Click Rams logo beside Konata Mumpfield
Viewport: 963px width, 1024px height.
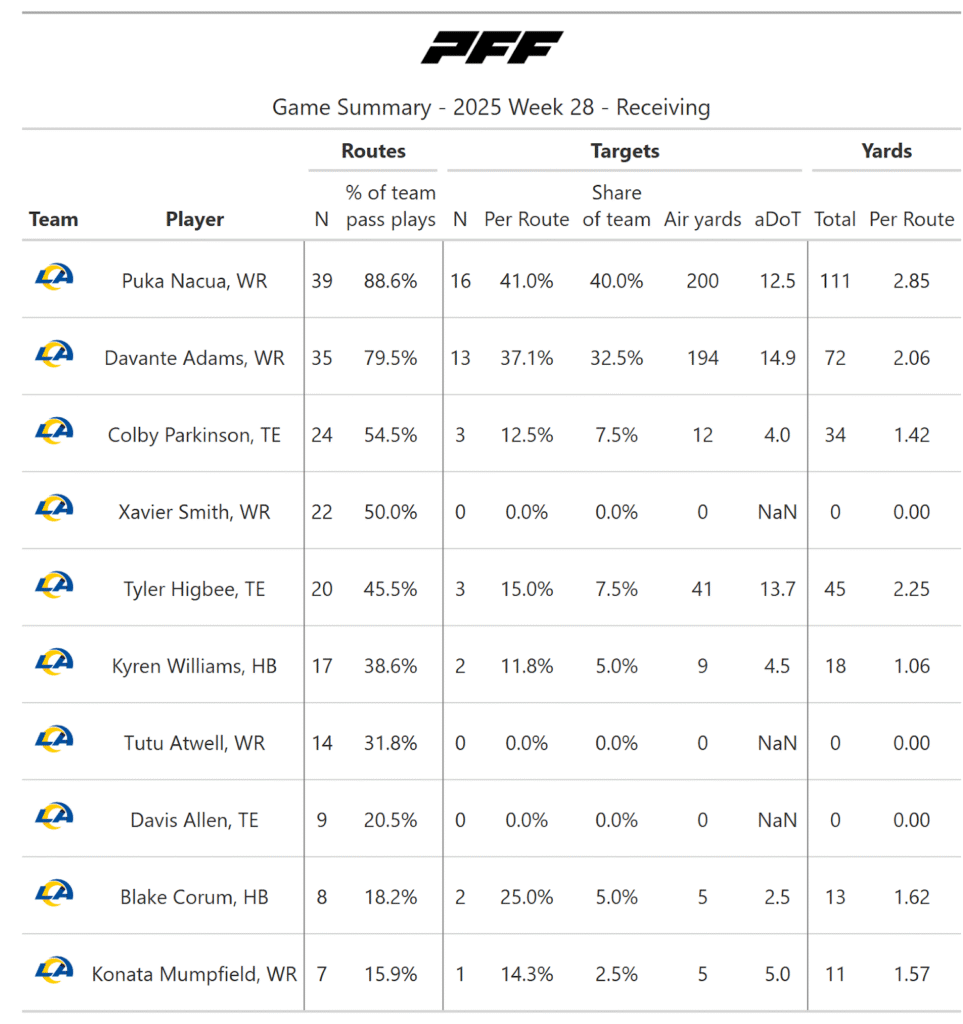[54, 970]
